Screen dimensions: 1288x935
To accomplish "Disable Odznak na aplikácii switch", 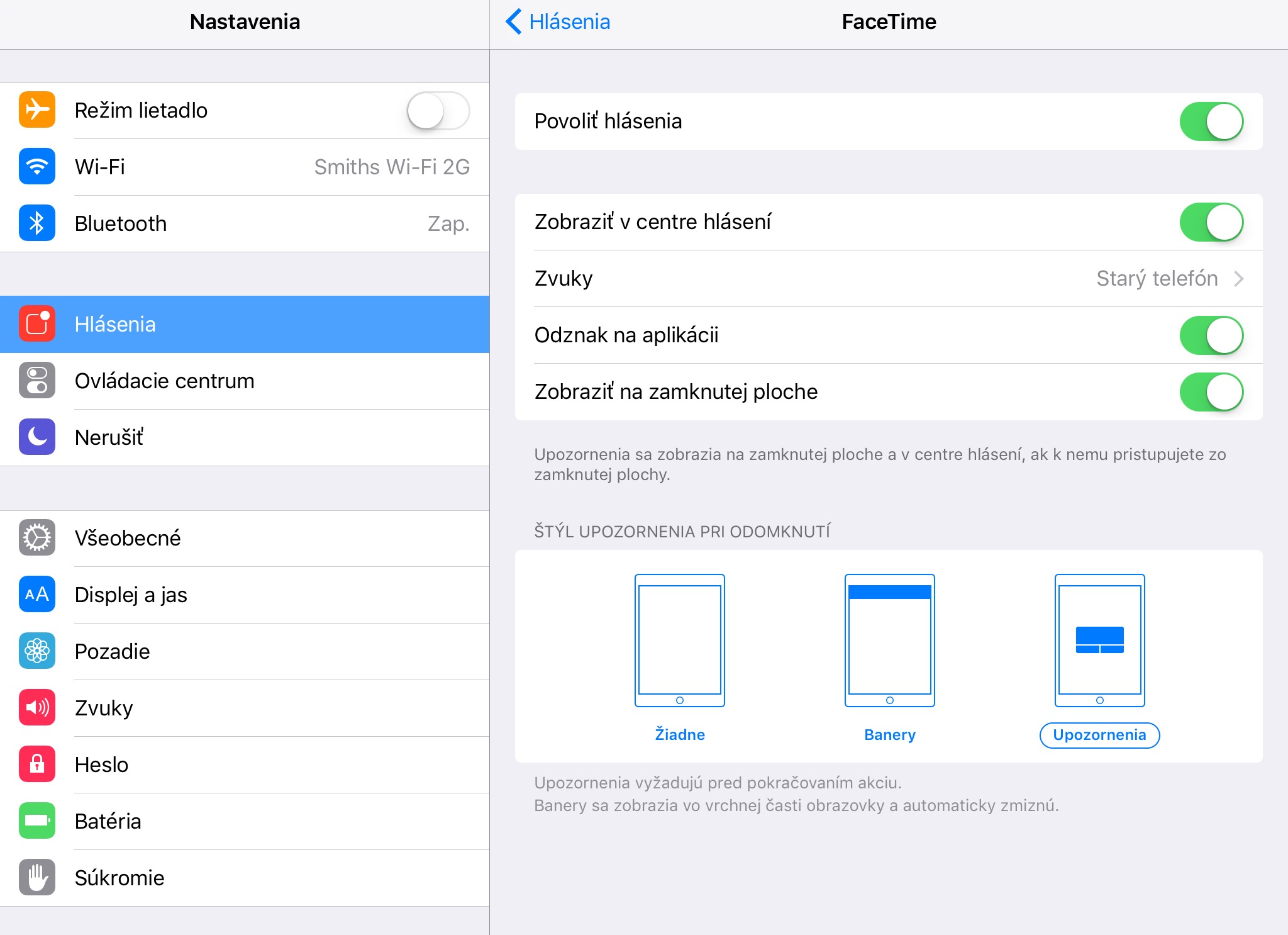I will (1211, 335).
